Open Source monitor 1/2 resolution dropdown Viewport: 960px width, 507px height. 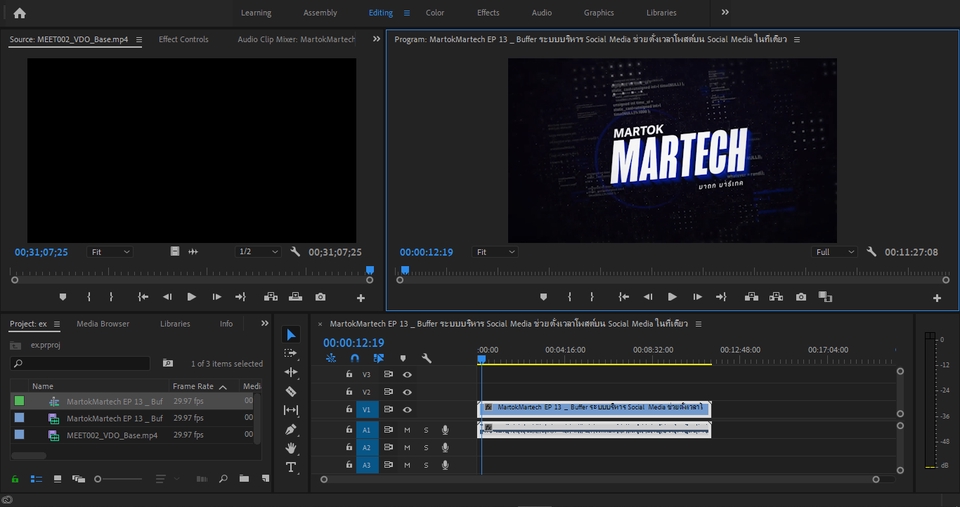click(258, 252)
